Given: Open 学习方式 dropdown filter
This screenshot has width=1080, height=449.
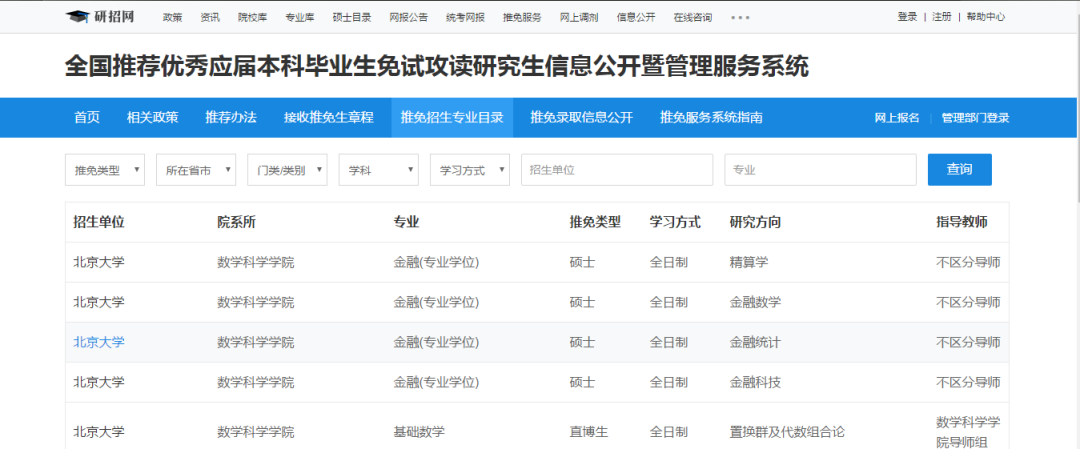Looking at the screenshot, I should tap(470, 170).
